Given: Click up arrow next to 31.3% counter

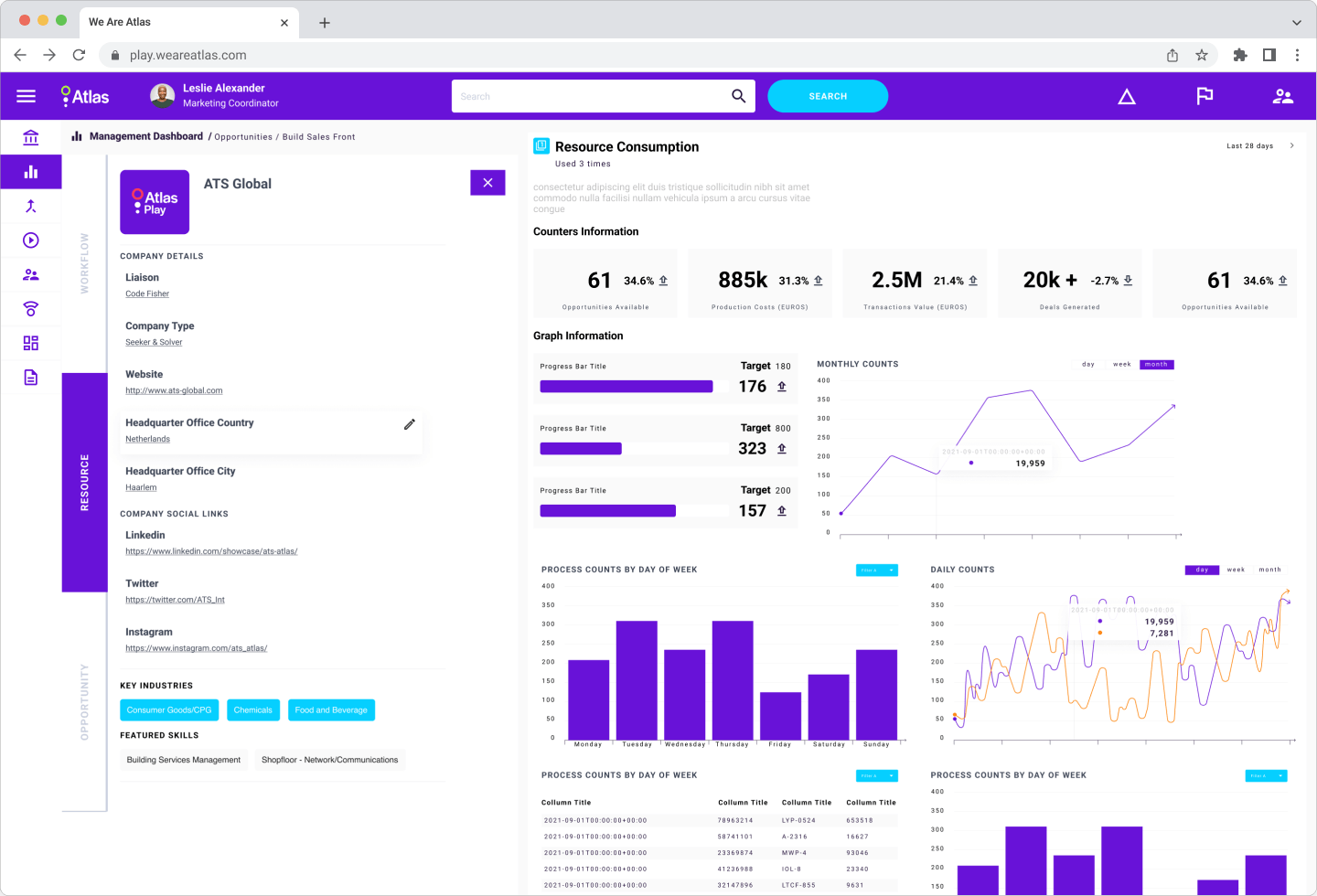Looking at the screenshot, I should (x=819, y=281).
